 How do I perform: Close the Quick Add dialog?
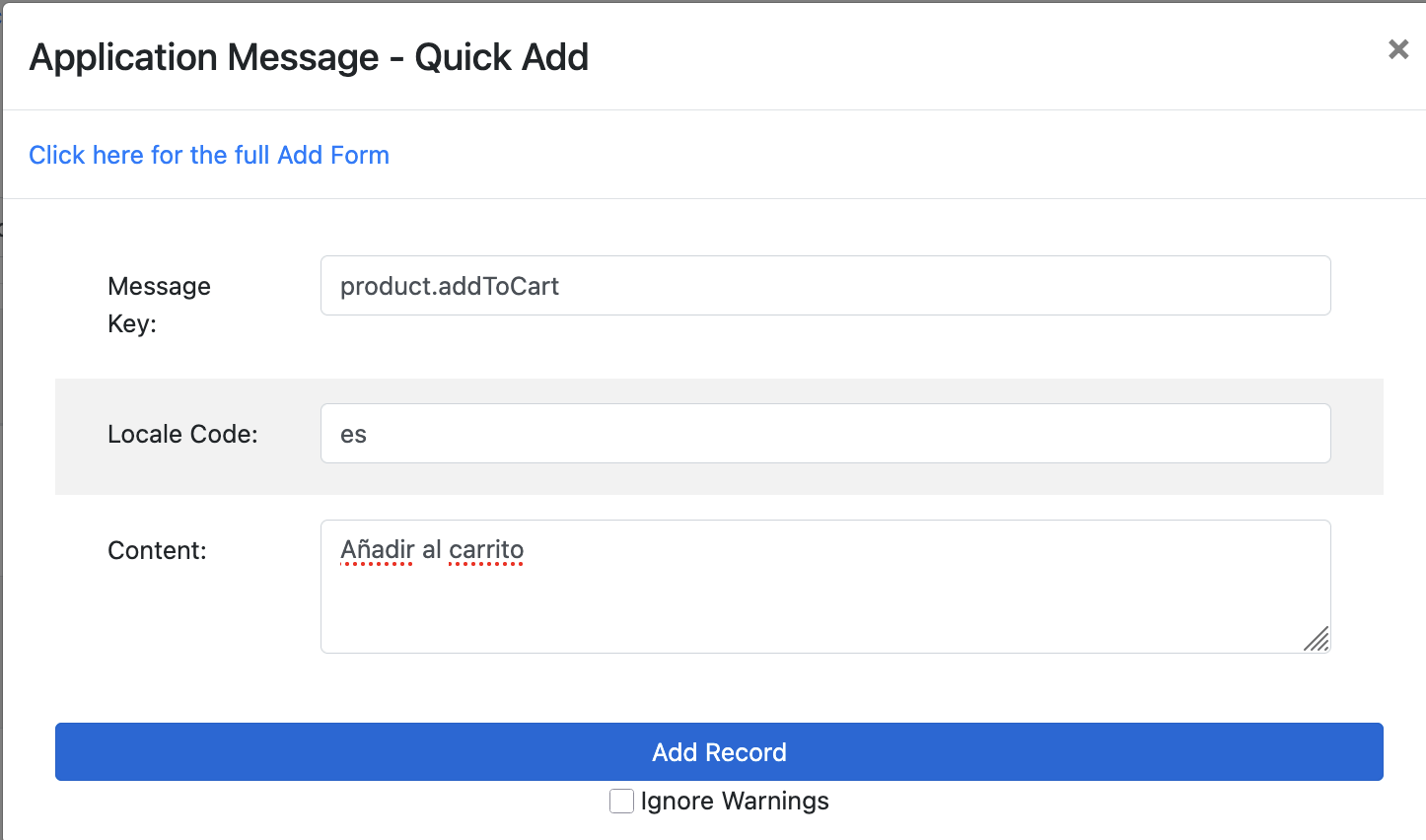[1397, 49]
